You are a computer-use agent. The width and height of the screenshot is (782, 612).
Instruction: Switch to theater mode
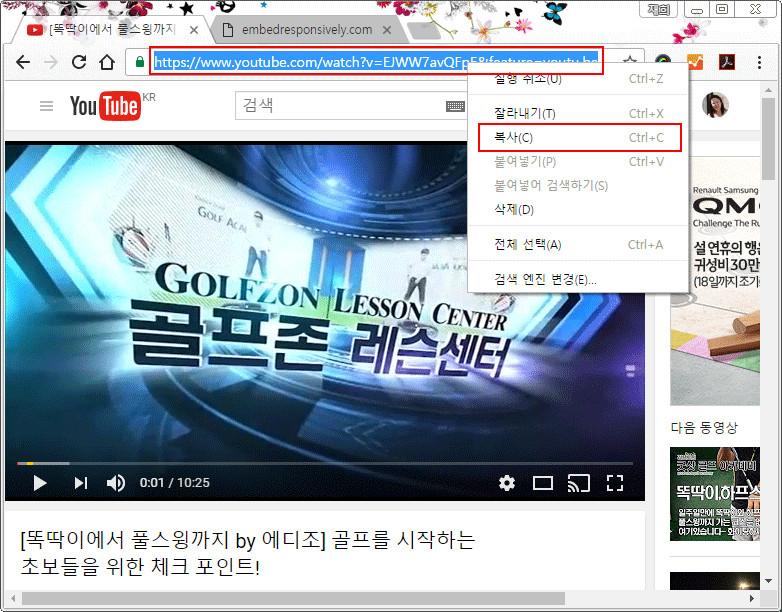[543, 483]
